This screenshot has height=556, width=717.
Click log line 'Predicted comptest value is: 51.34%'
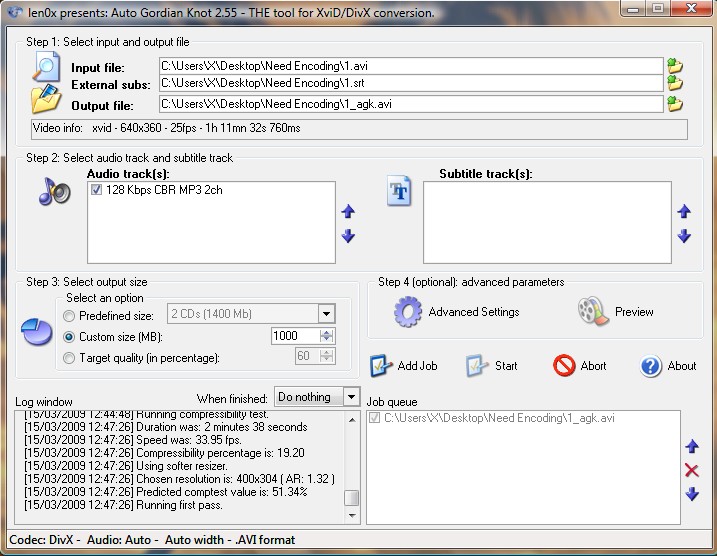pyautogui.click(x=166, y=492)
